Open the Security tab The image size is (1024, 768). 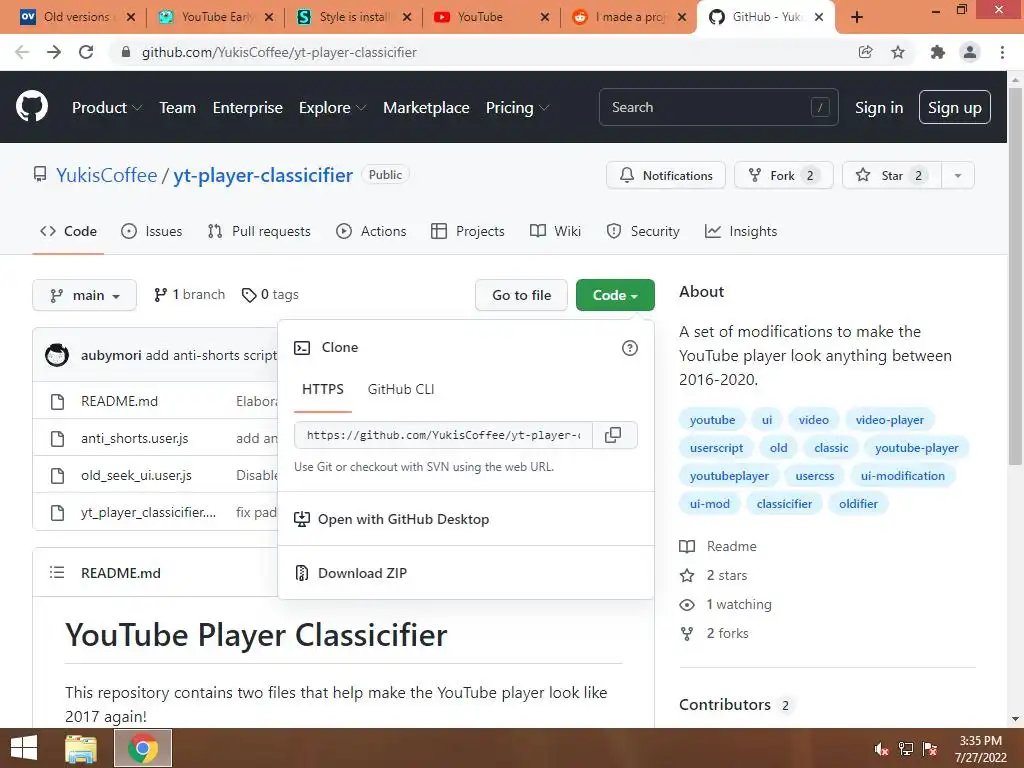[x=643, y=231]
